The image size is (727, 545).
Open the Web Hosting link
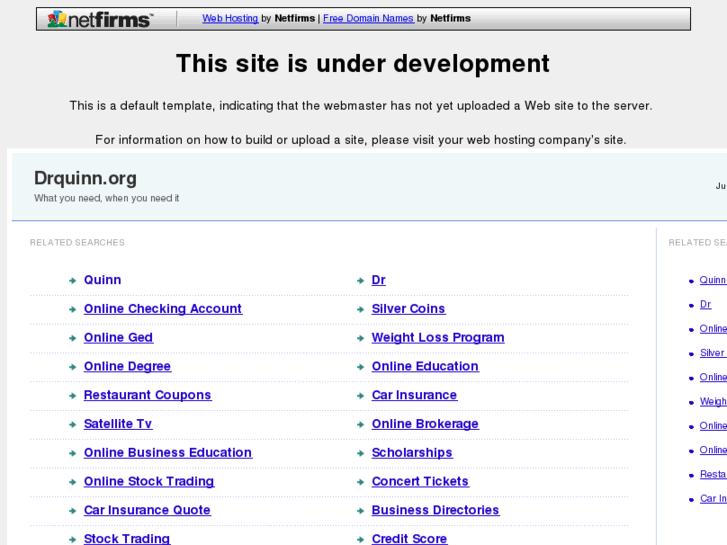[x=230, y=18]
